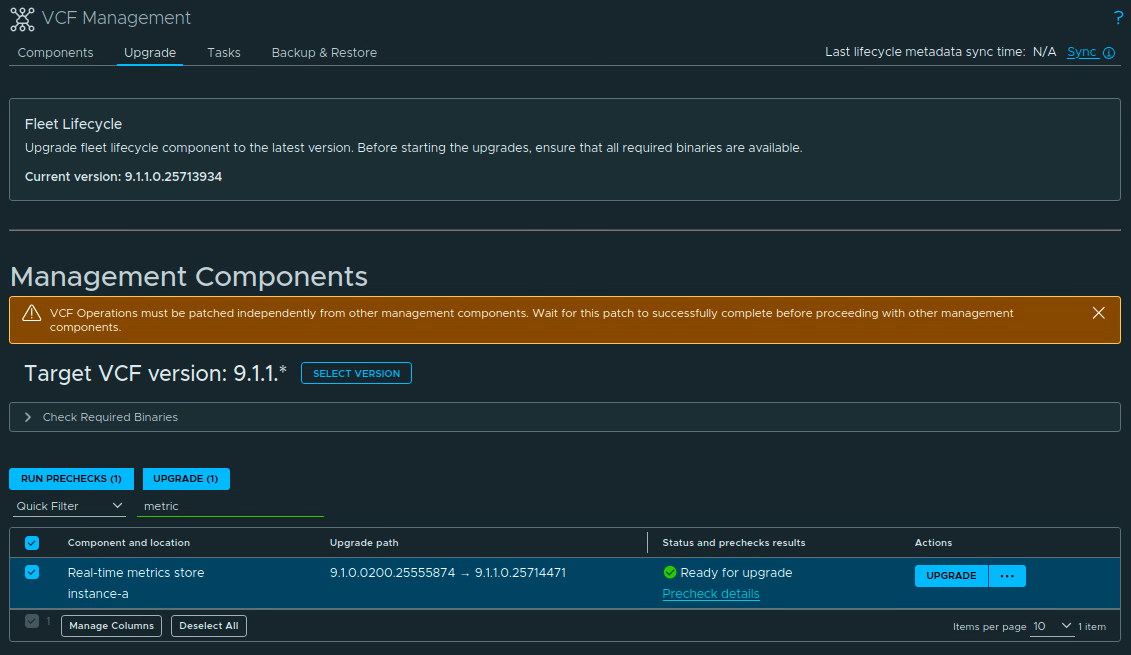Click the info icon next to Sync
Screen dimensions: 1131x655
[1109, 53]
